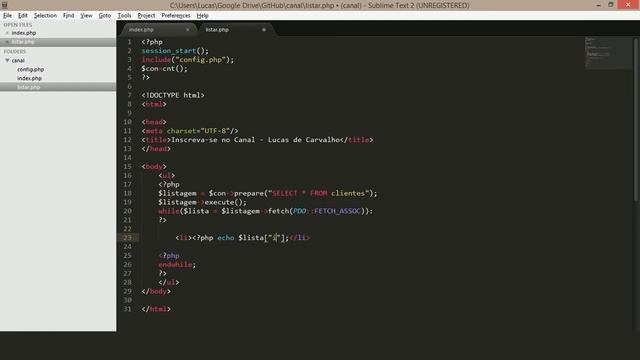Open the View menu
This screenshot has width=640, height=360.
86,16
